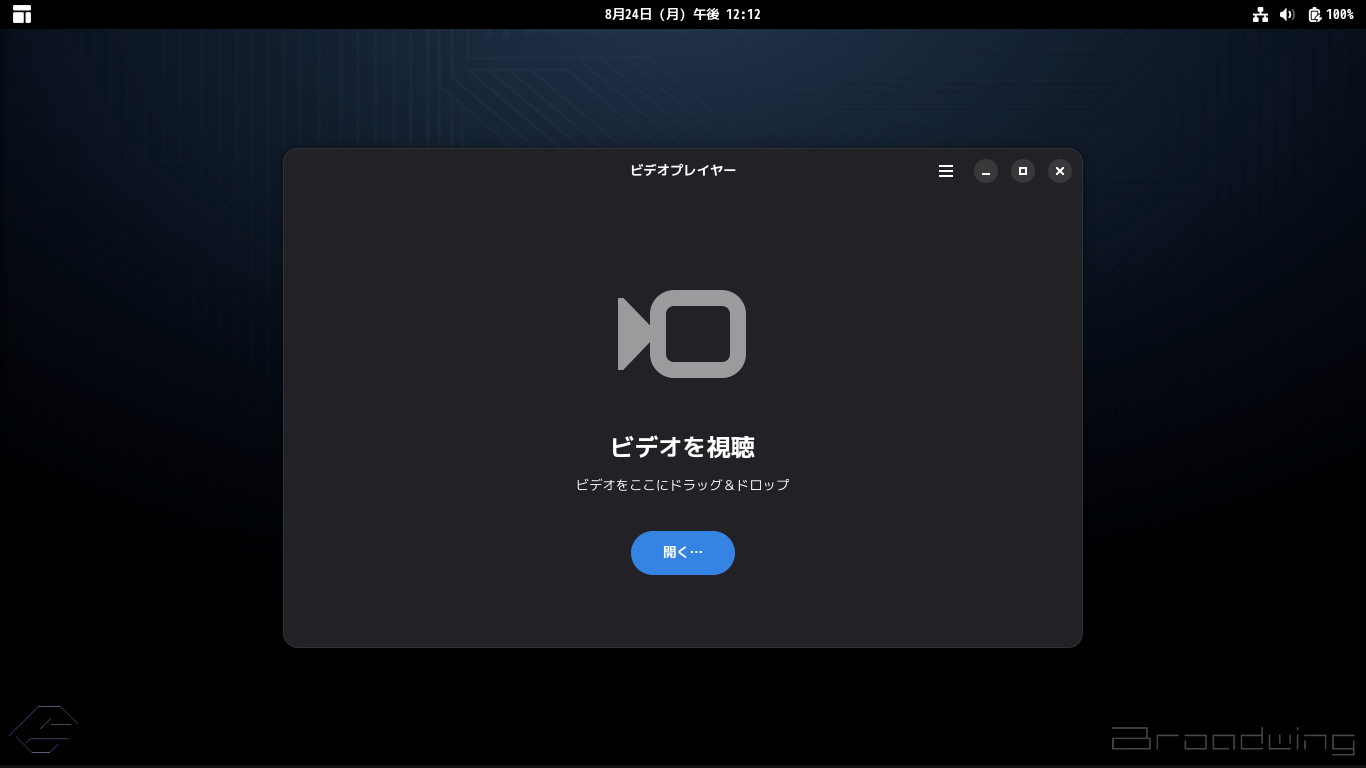Minimize the ビデオプレイヤー window

[x=986, y=171]
